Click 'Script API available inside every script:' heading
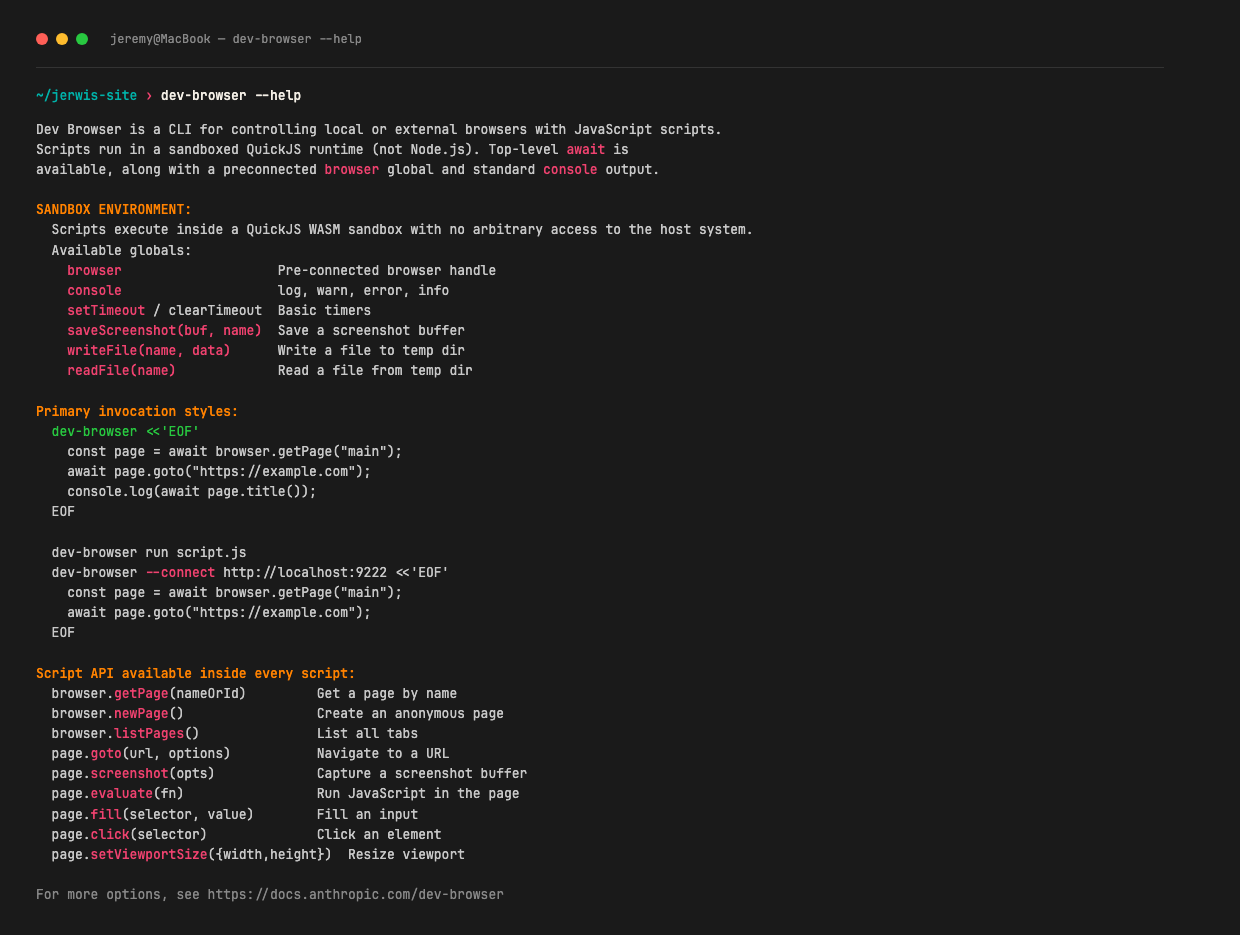 [196, 674]
